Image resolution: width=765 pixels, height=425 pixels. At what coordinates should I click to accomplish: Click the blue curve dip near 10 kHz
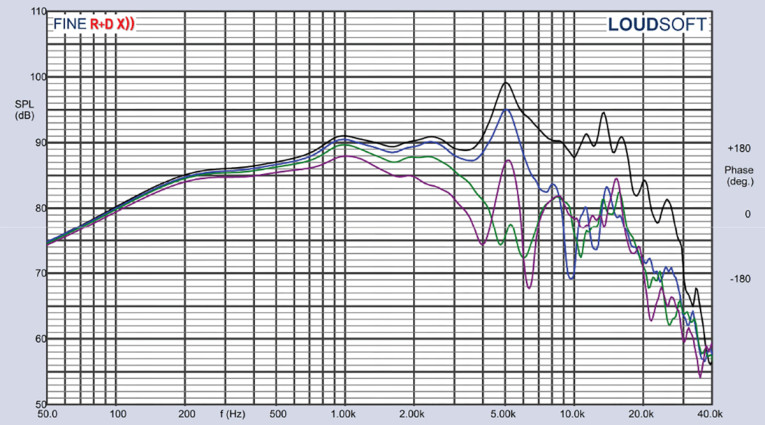click(x=571, y=278)
